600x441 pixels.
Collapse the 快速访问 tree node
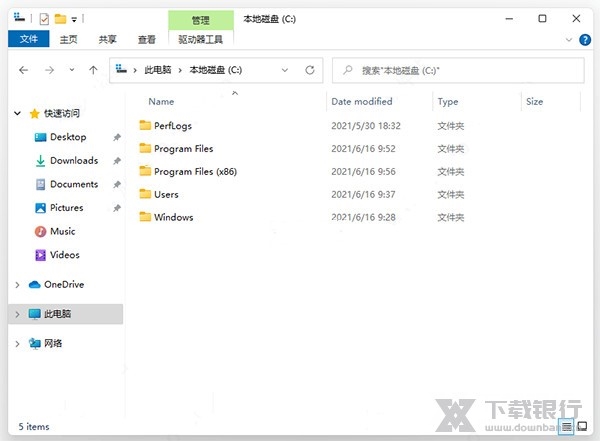[x=17, y=113]
